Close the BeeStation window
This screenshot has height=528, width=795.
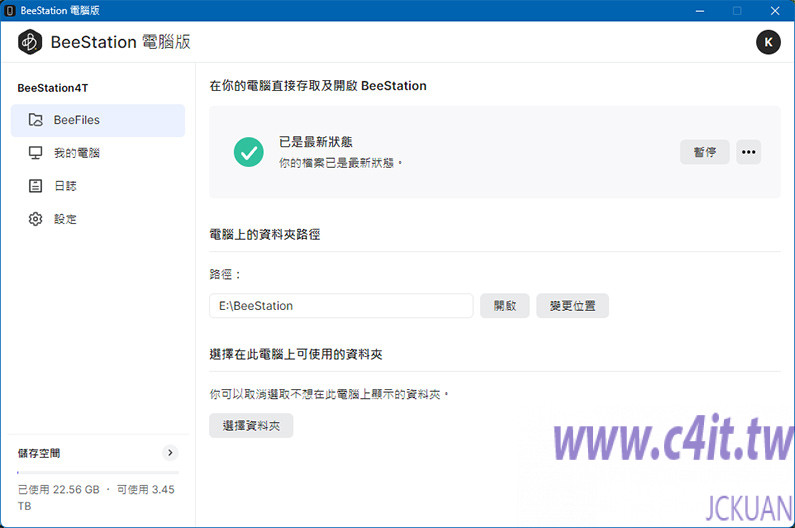coord(775,11)
